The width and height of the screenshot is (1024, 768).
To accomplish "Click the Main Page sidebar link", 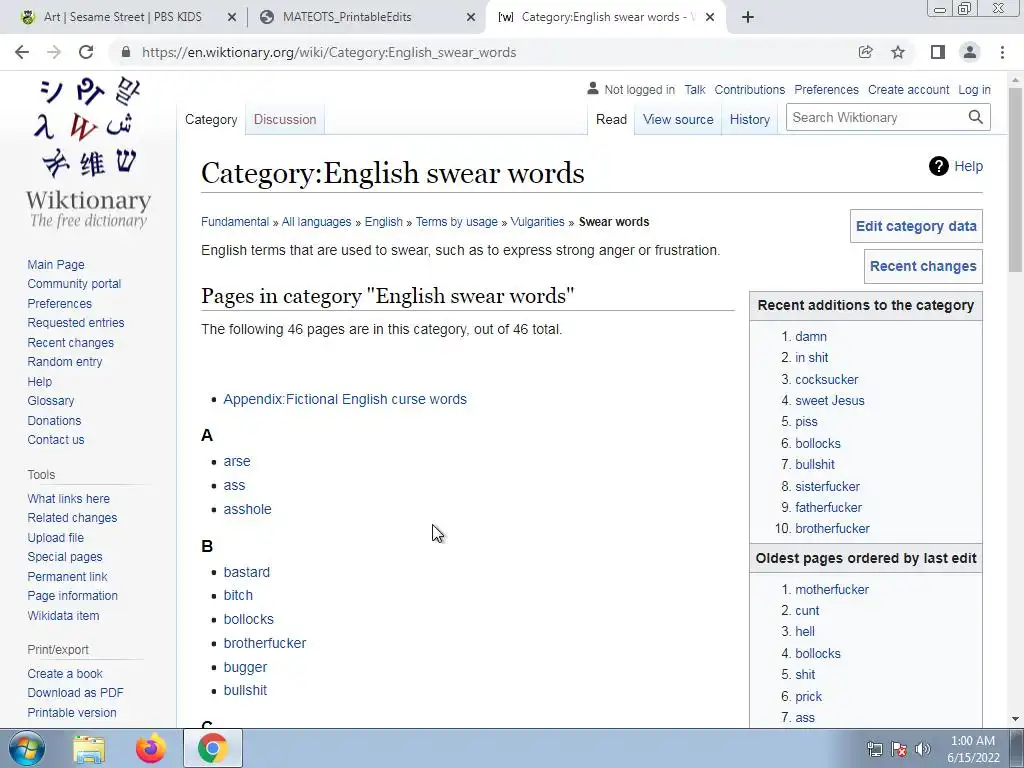I will click(x=56, y=264).
